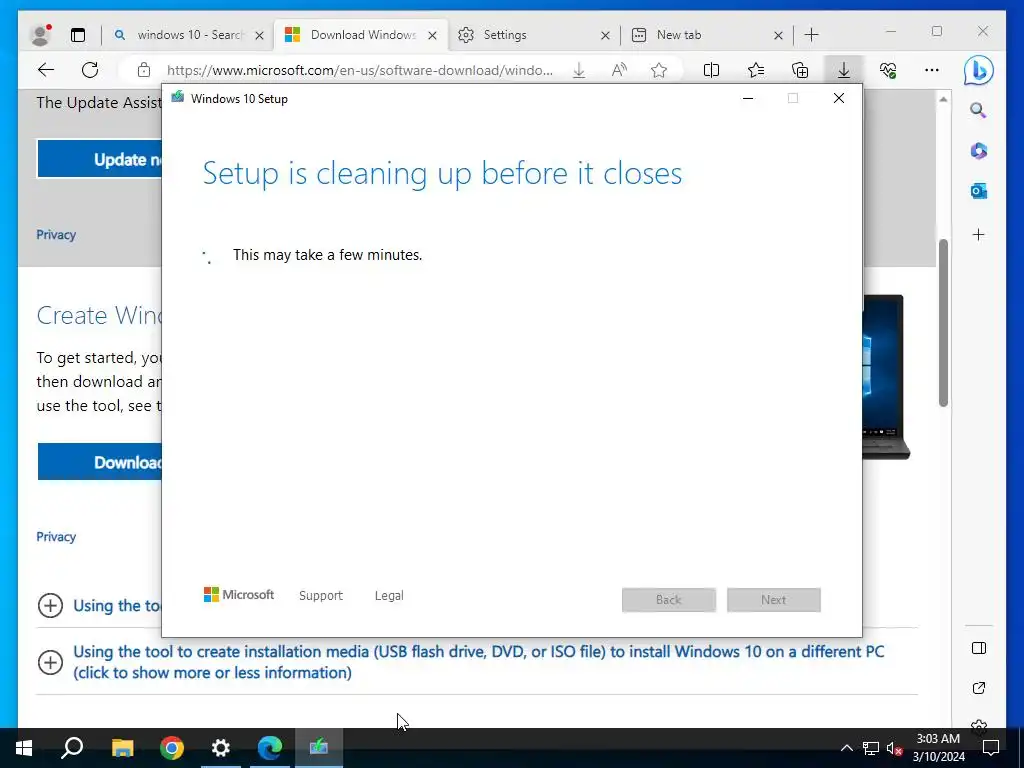The width and height of the screenshot is (1024, 768).
Task: Click the Update now button in Edge
Action: pos(99,159)
